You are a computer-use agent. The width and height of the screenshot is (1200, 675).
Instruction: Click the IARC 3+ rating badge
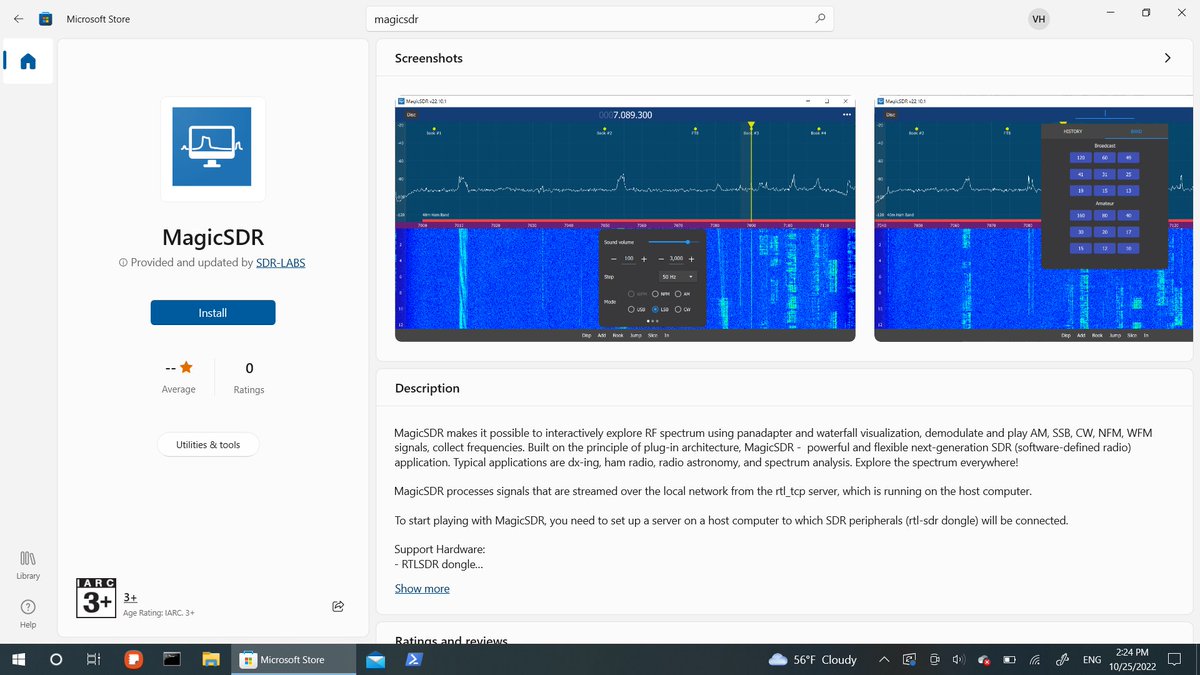[96, 598]
